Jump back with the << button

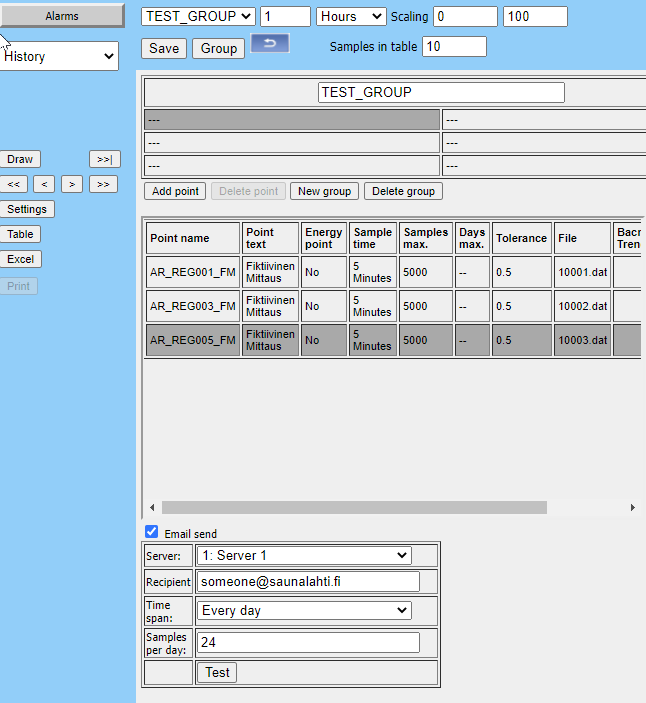coord(13,184)
